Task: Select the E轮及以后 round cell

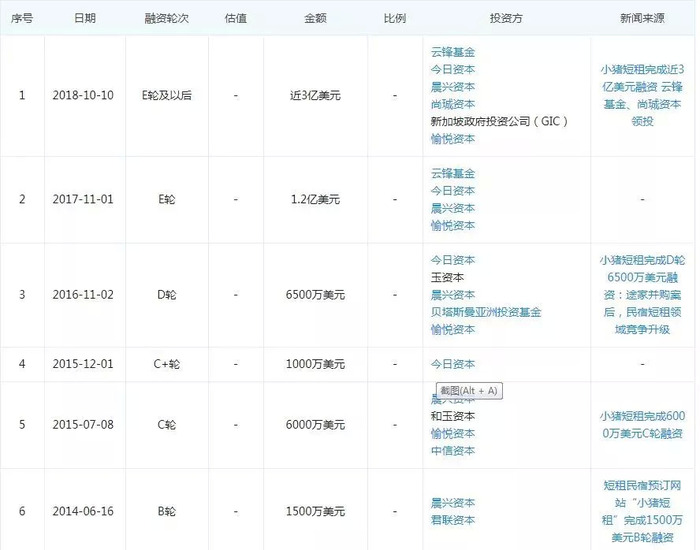Action: pyautogui.click(x=167, y=96)
